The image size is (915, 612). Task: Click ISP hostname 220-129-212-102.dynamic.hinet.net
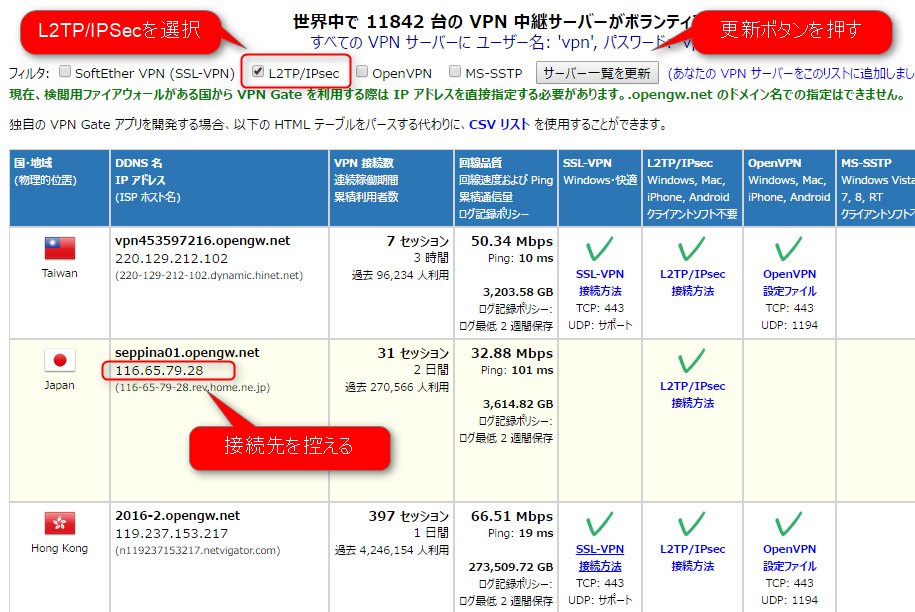click(209, 275)
